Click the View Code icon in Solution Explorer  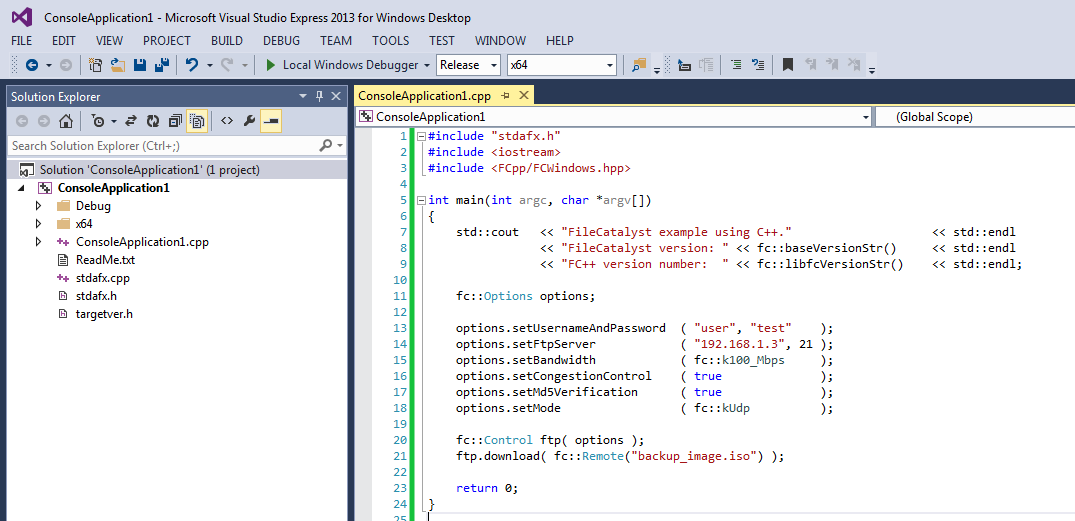click(x=227, y=121)
